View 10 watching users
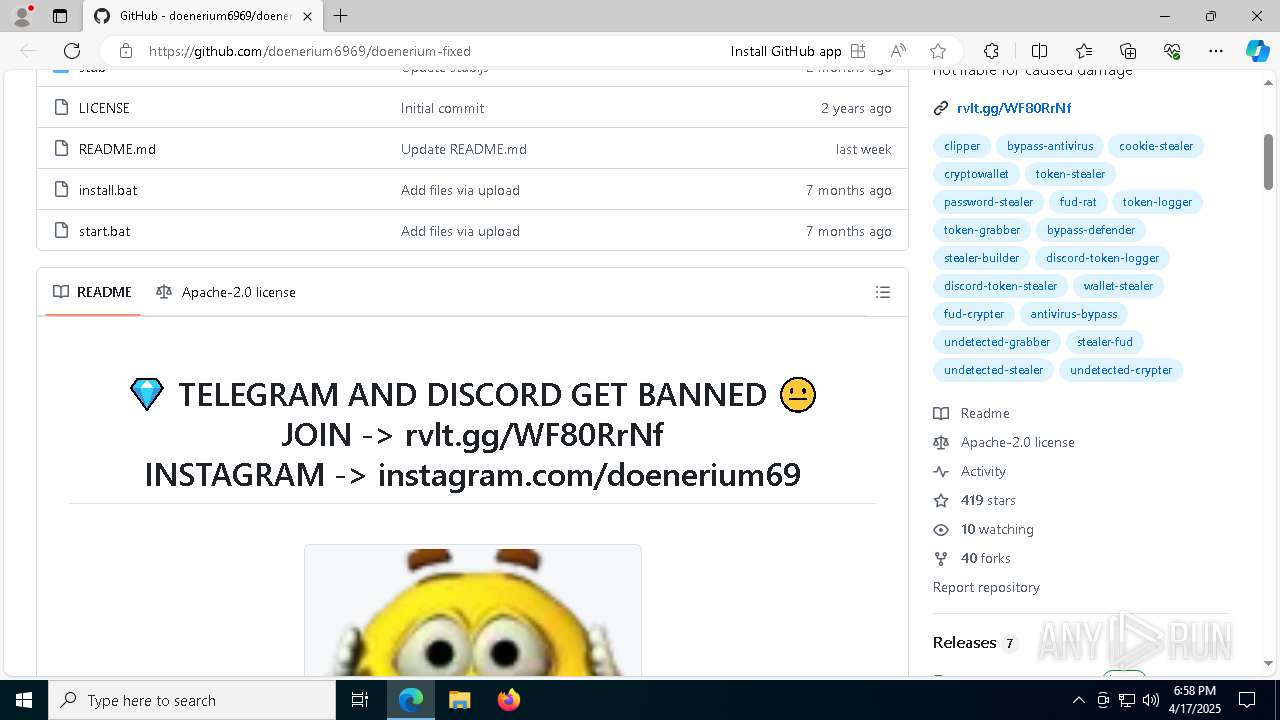 pos(997,529)
